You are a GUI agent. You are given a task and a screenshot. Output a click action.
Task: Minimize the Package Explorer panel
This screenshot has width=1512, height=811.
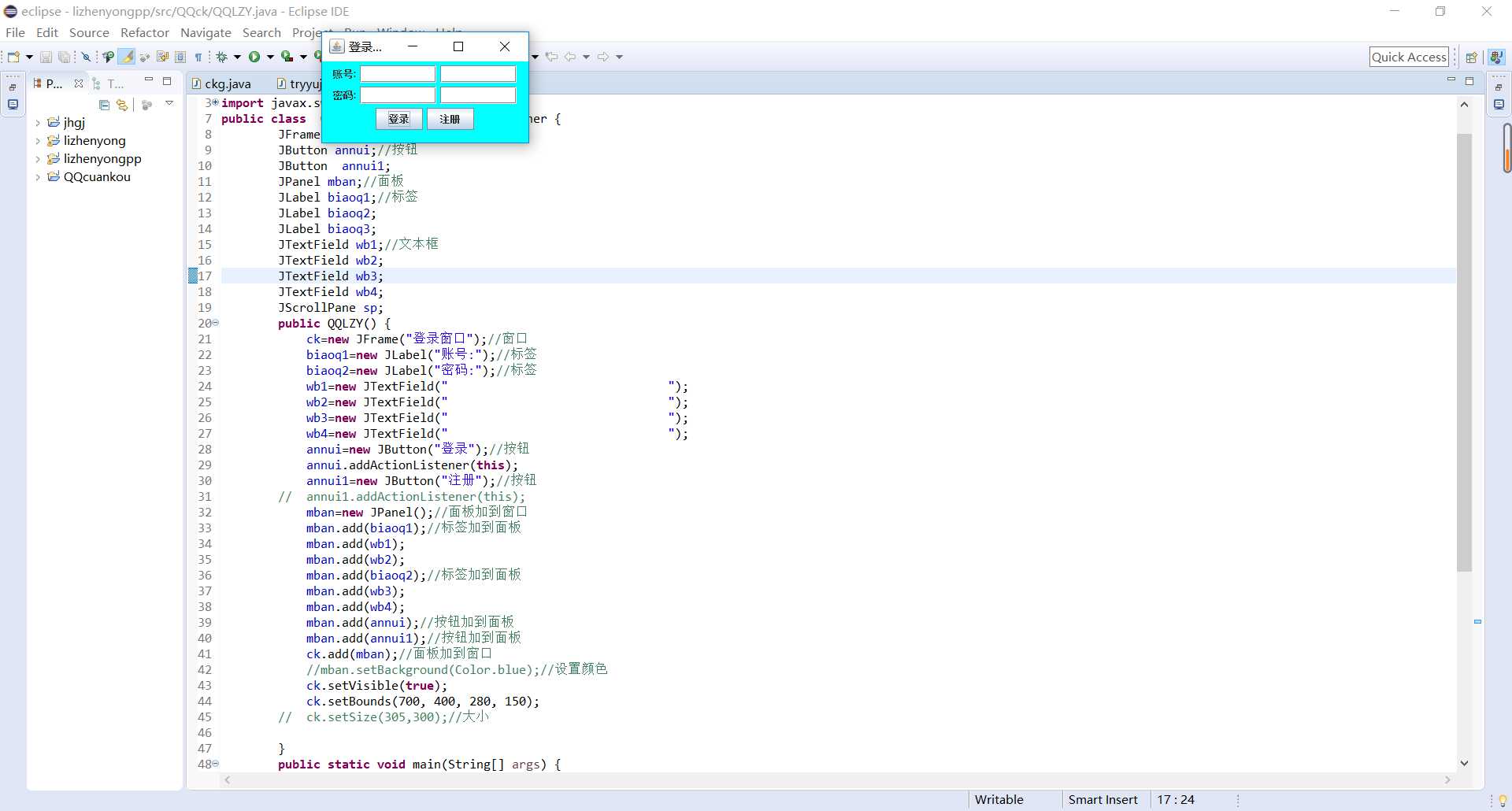(x=148, y=80)
